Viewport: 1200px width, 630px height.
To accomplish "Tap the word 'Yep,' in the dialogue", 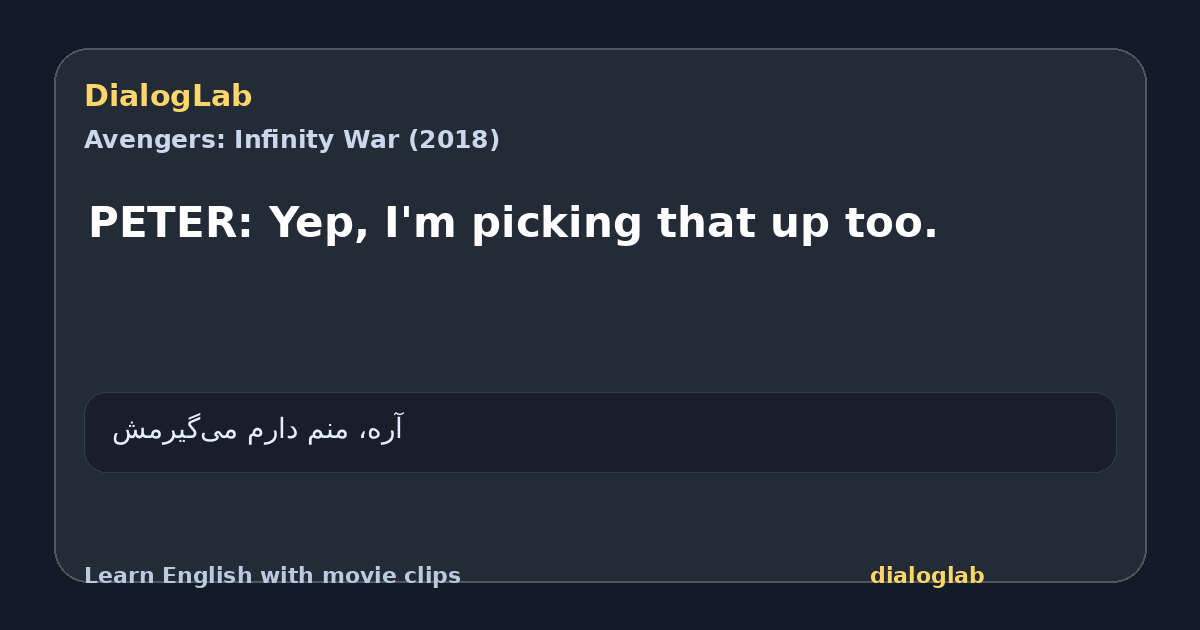I will [x=320, y=225].
